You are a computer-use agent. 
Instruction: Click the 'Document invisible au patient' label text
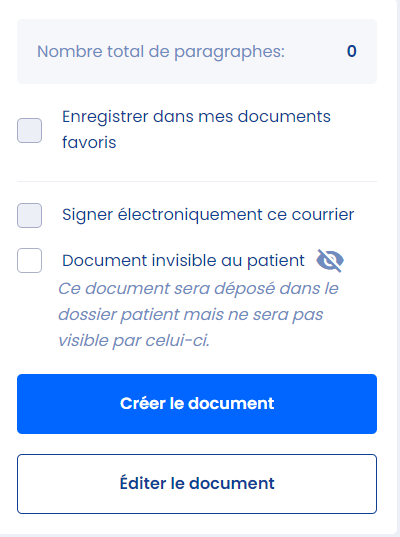pos(183,261)
